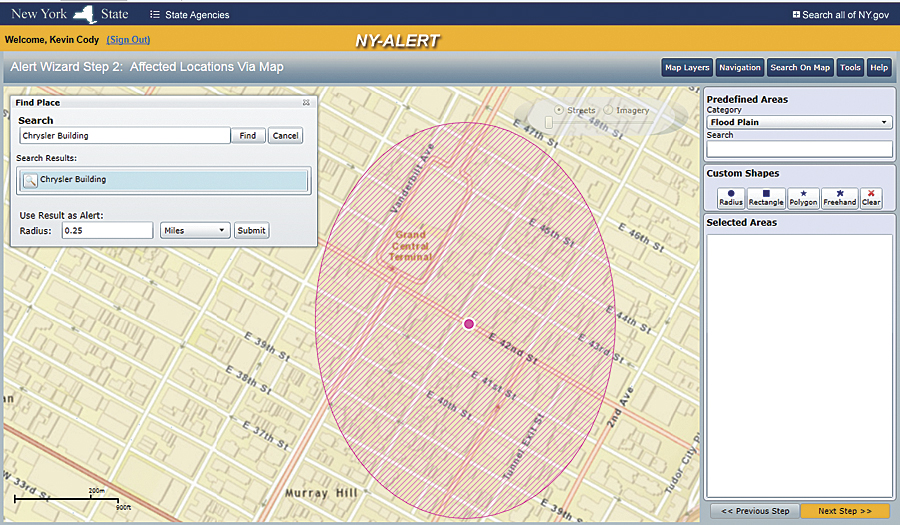
Task: Click the E 42nd St map label
Action: 513,348
